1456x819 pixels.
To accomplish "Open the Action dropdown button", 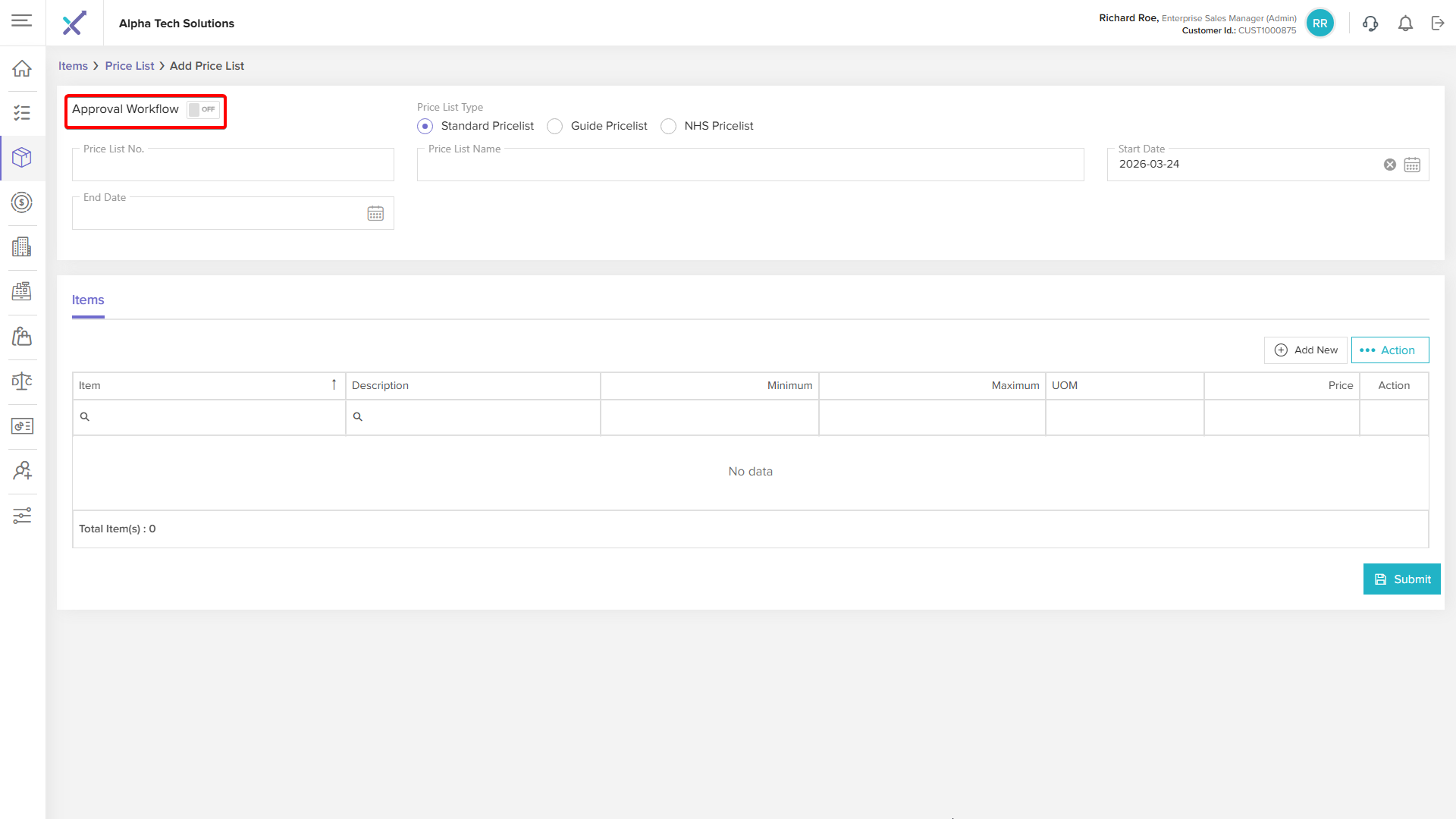I will point(1389,350).
